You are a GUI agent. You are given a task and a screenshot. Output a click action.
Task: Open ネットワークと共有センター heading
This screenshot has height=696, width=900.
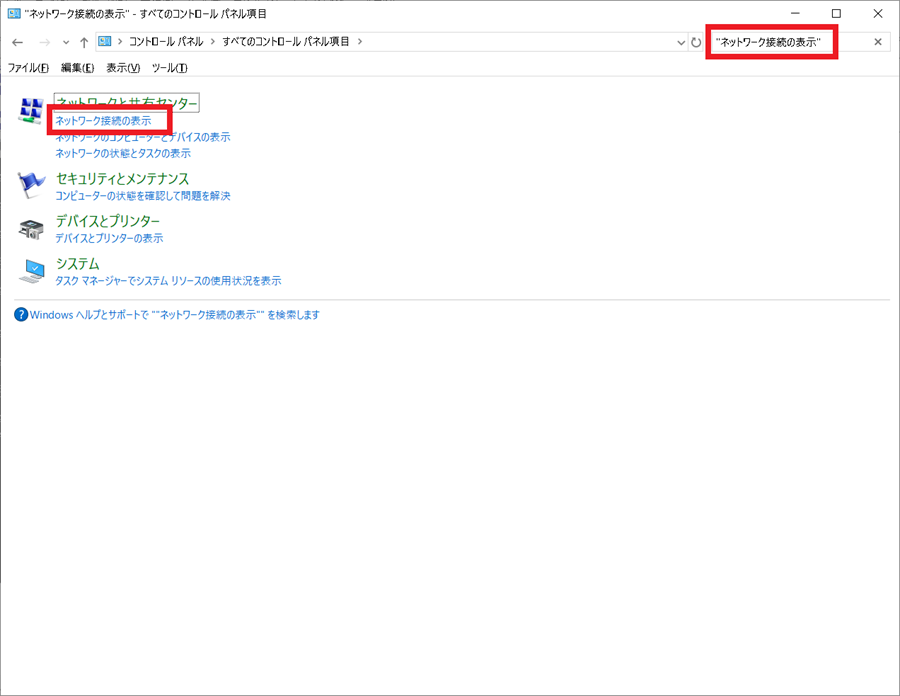[x=126, y=102]
